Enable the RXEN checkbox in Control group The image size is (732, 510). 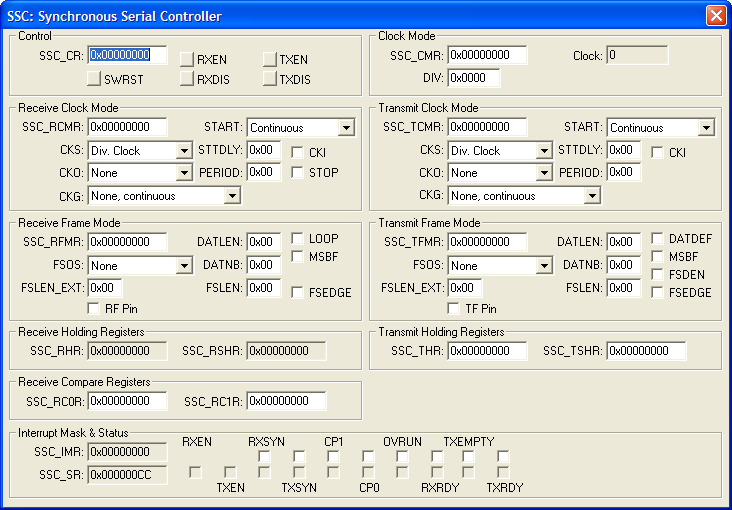point(187,59)
